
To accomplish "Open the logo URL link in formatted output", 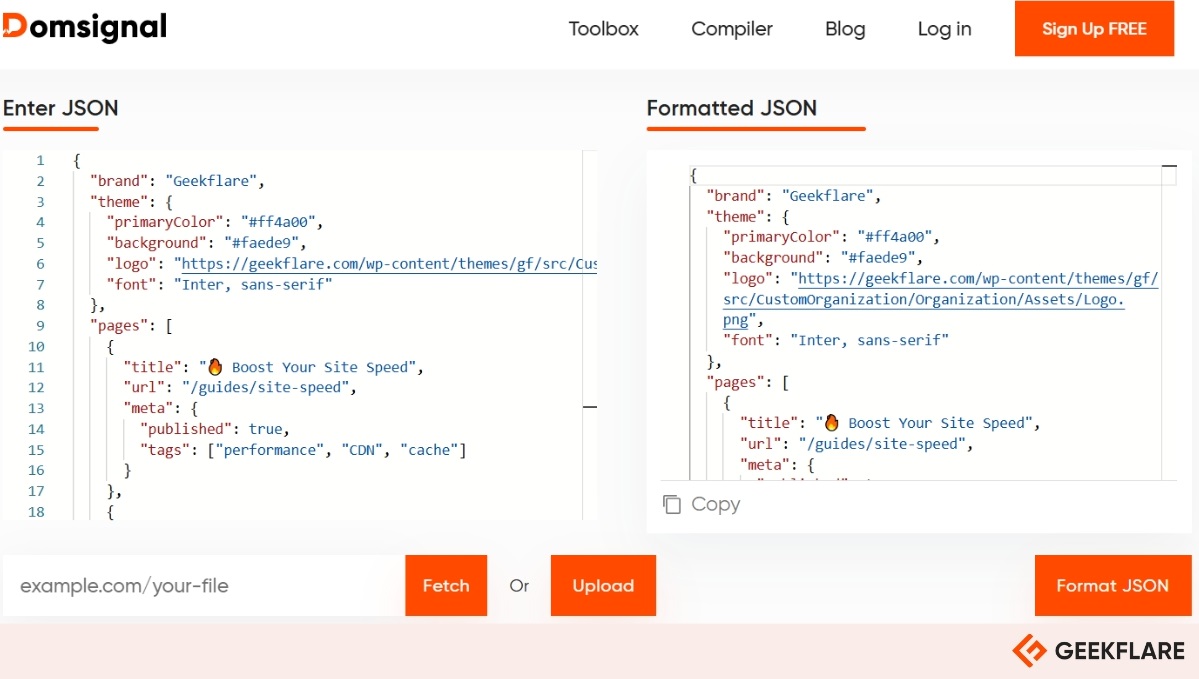I will click(x=941, y=299).
